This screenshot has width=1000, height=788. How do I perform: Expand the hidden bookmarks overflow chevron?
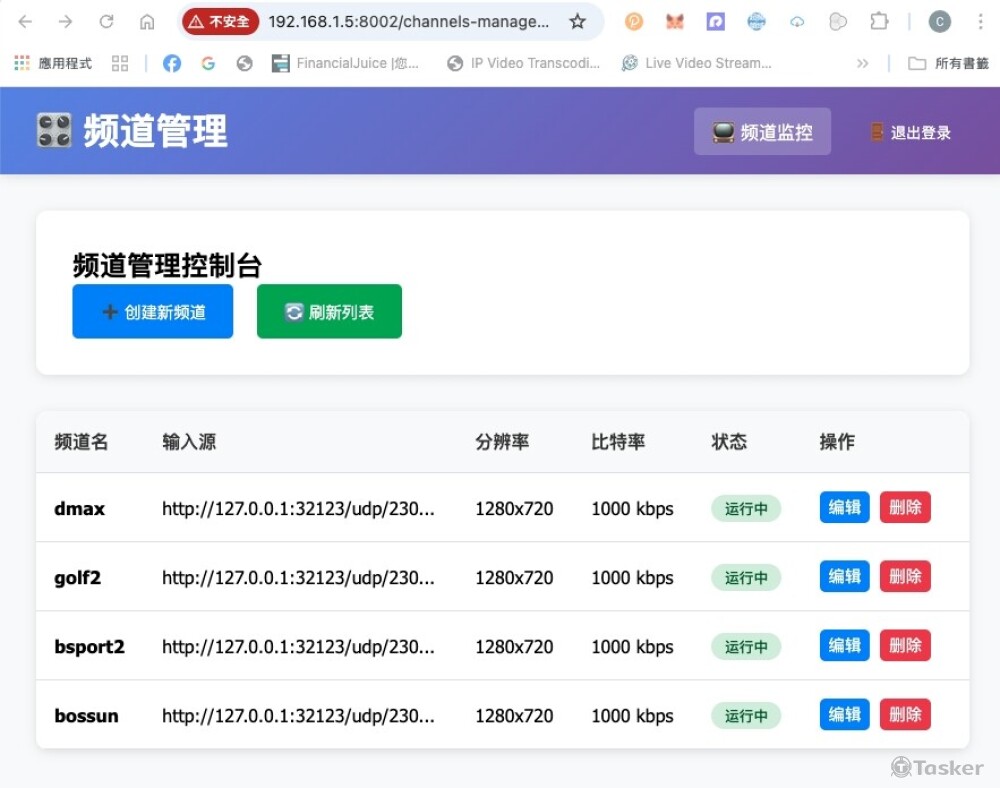pos(863,63)
